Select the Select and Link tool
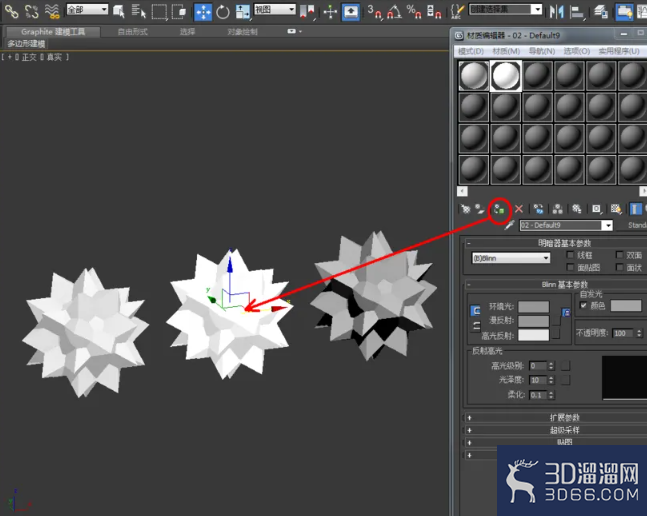This screenshot has width=647, height=516. coord(12,11)
